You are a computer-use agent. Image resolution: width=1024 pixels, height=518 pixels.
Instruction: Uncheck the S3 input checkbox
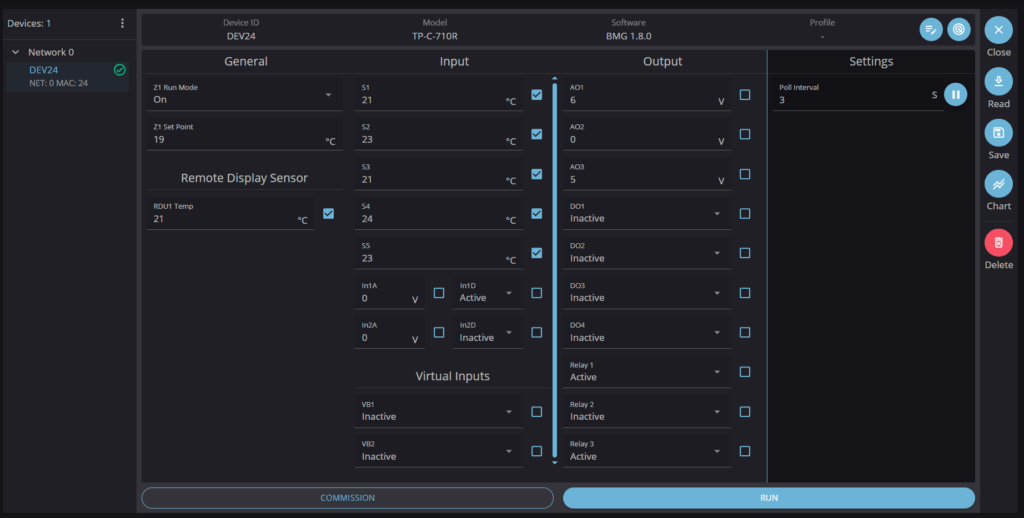(x=536, y=174)
